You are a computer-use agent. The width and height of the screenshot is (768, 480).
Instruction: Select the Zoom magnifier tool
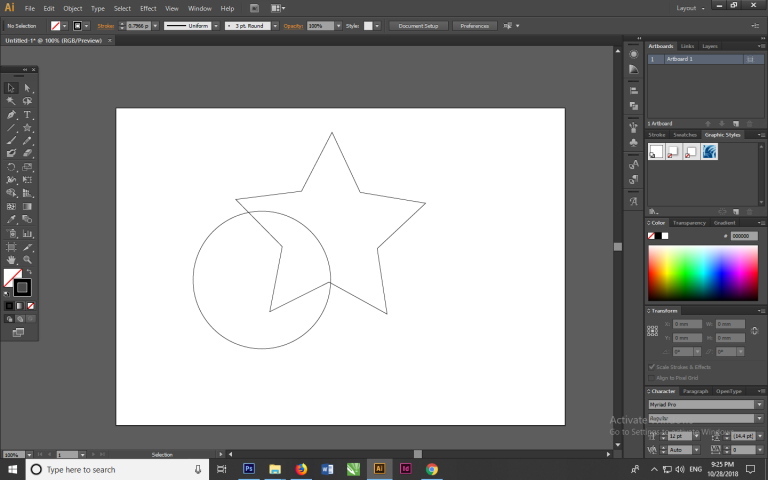(x=28, y=259)
